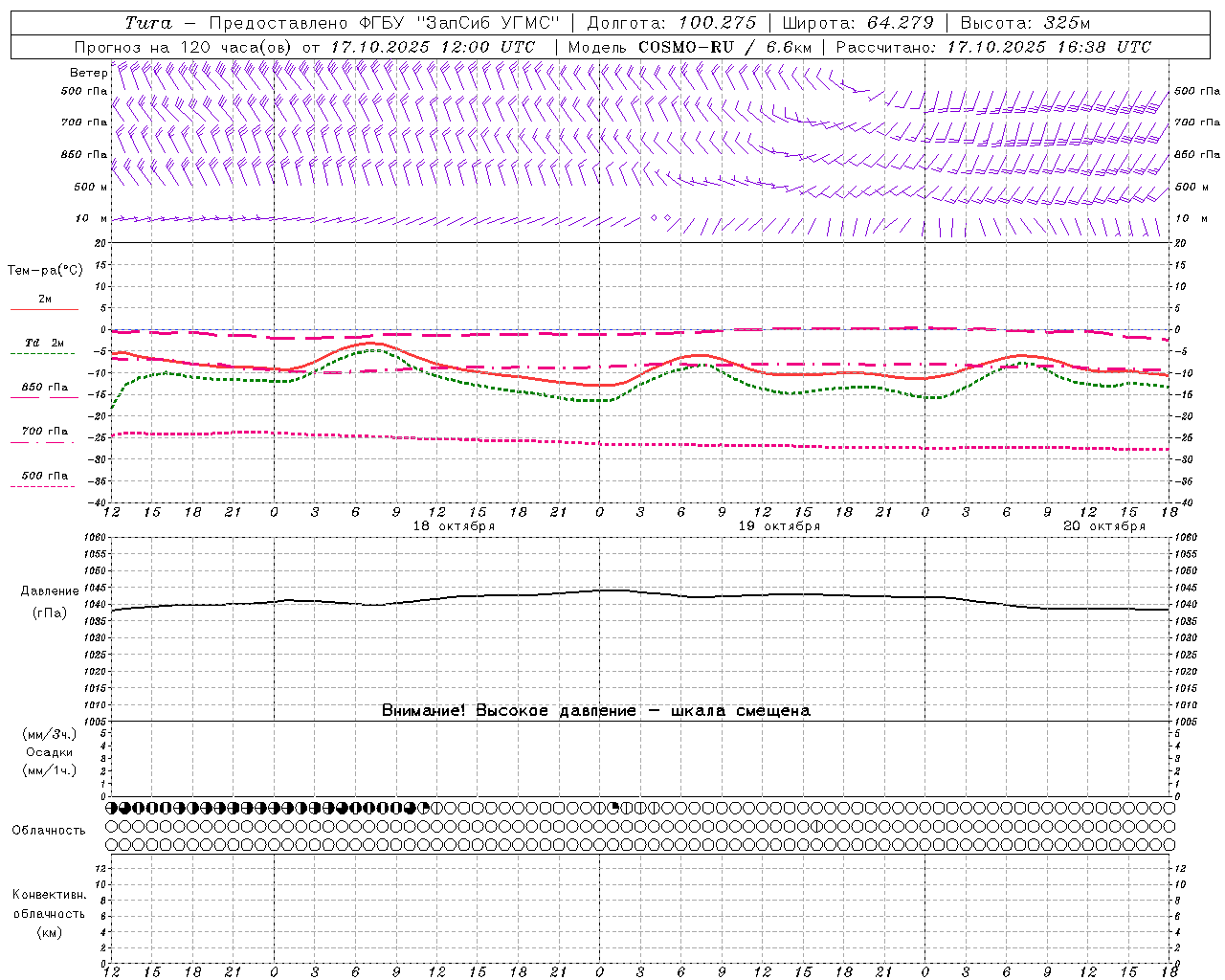Viewport: 1225px width, 980px height.
Task: Click the 'Облачность' cloud cover label
Action: (49, 830)
